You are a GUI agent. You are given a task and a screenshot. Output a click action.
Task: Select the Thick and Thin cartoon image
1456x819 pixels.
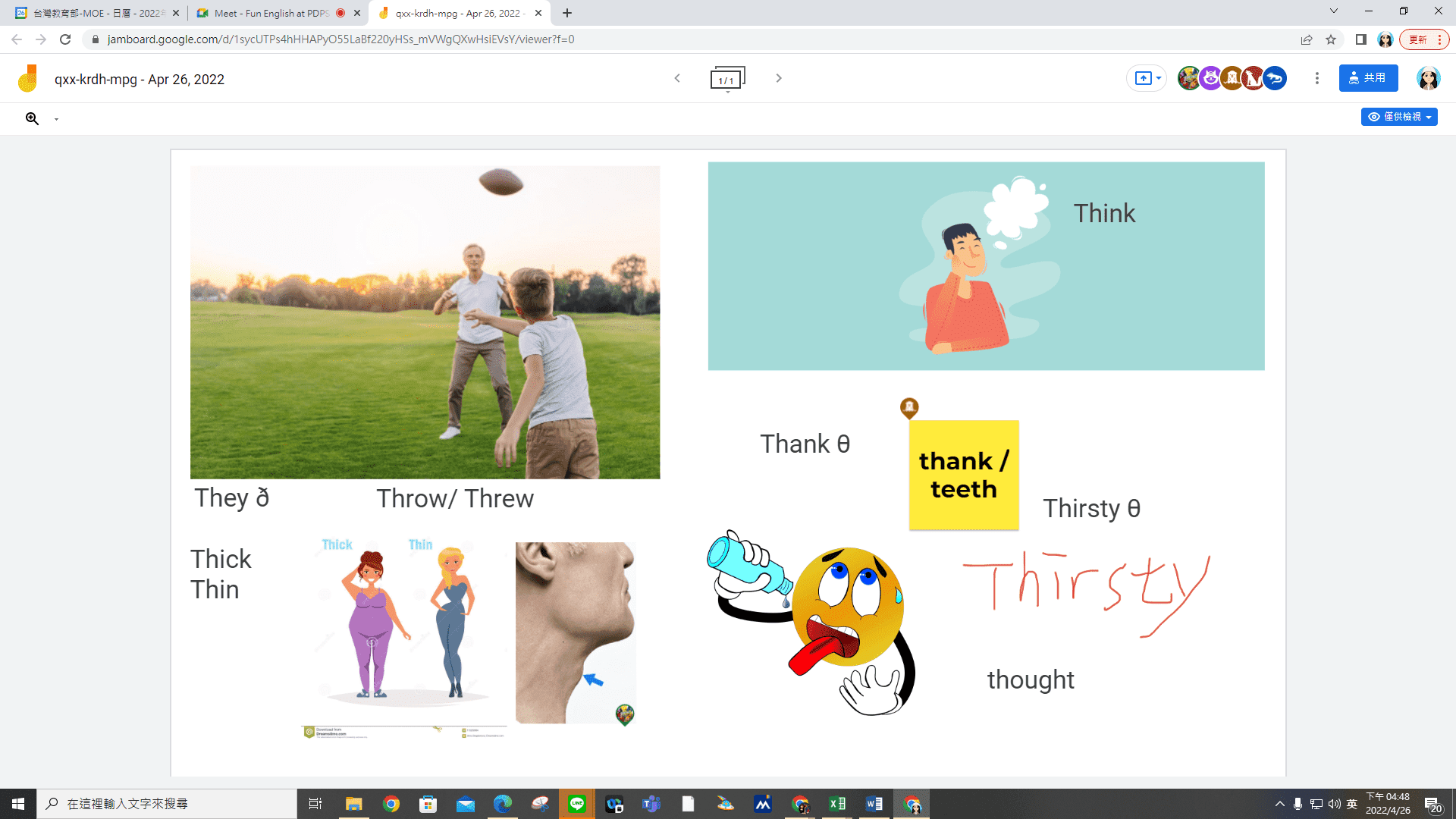[x=404, y=639]
